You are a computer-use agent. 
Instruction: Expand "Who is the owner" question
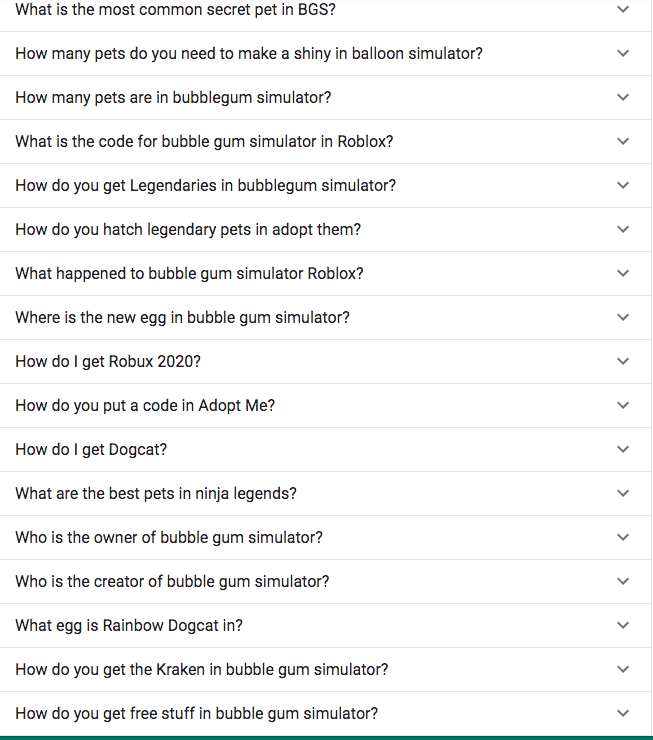pos(169,538)
